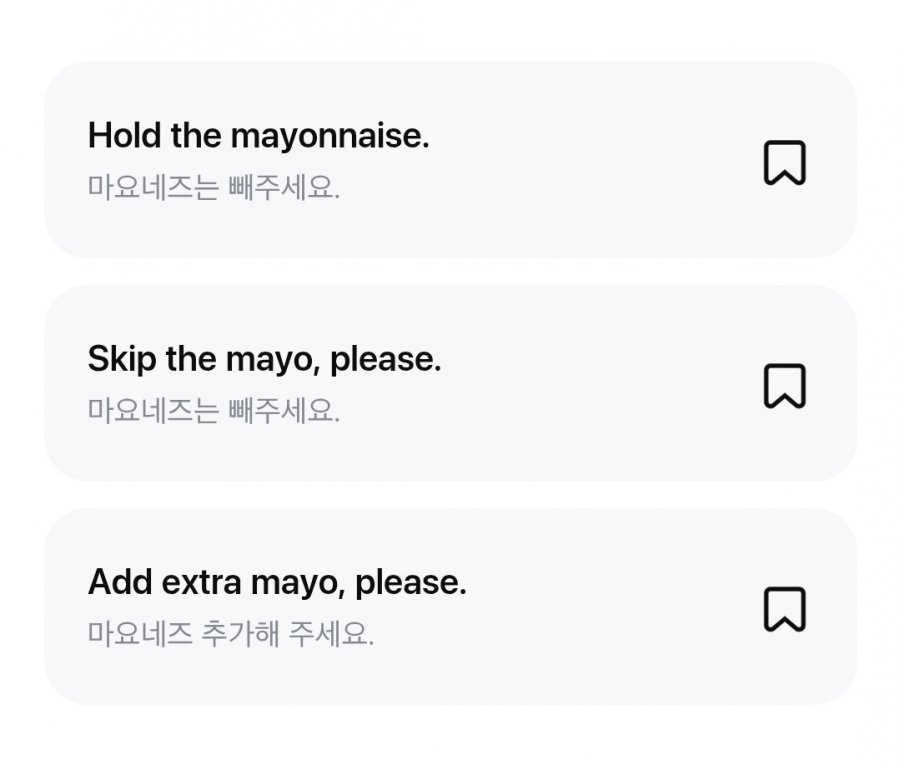Select the "Skip the mayo, please." sentence

[265, 360]
